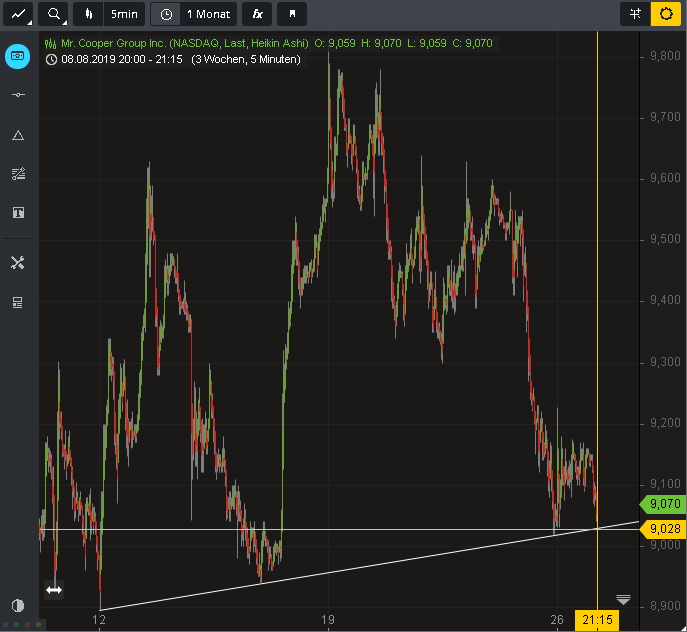687x632 pixels.
Task: Select the candlestick chart style icon
Action: click(x=89, y=14)
